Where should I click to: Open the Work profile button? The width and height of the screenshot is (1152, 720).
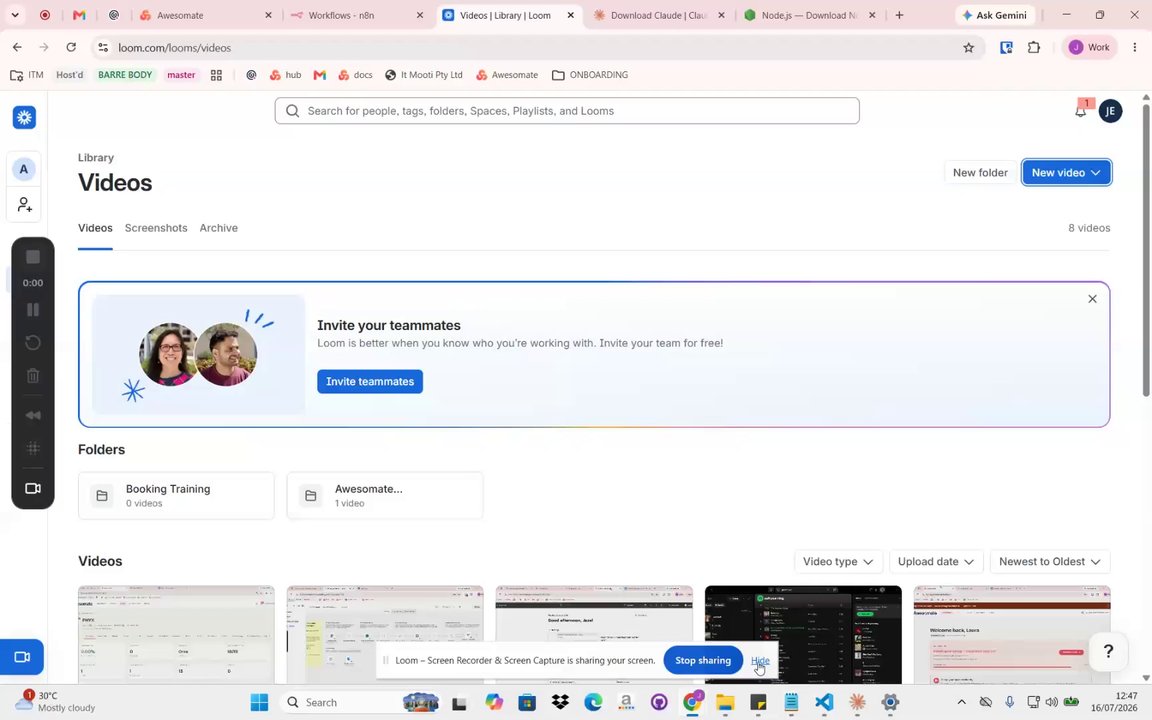(x=1090, y=47)
